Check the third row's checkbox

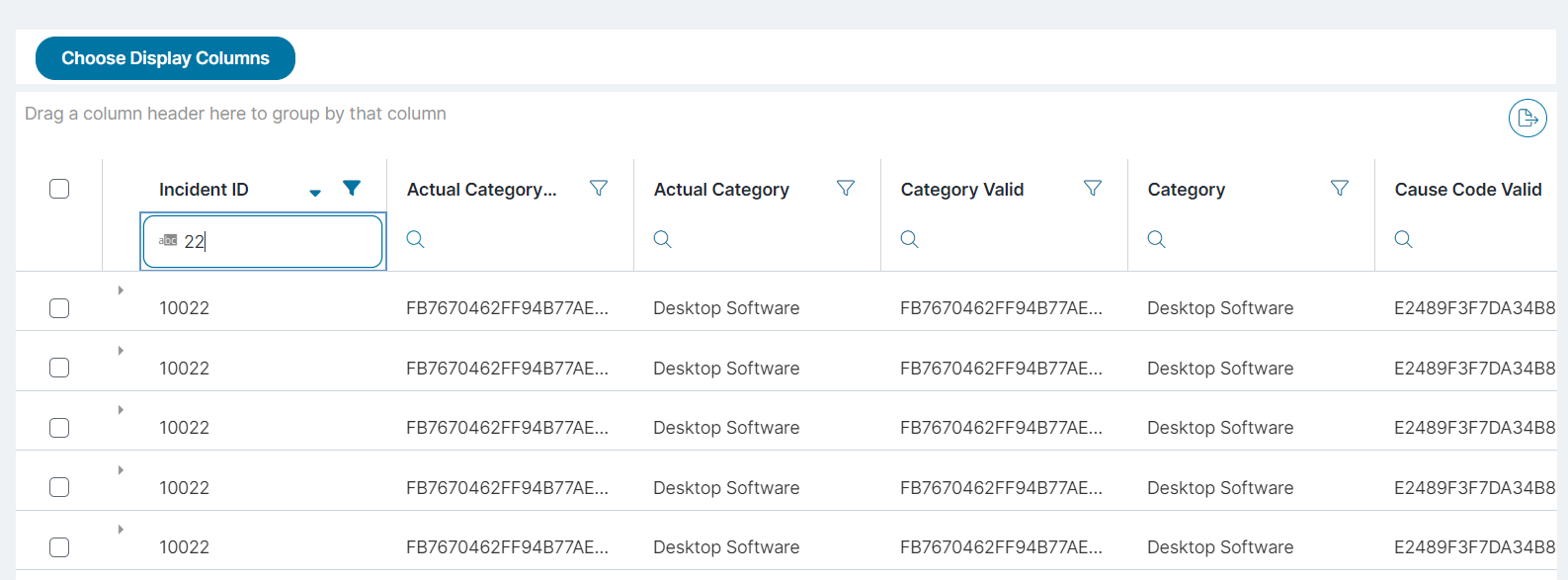[x=59, y=428]
